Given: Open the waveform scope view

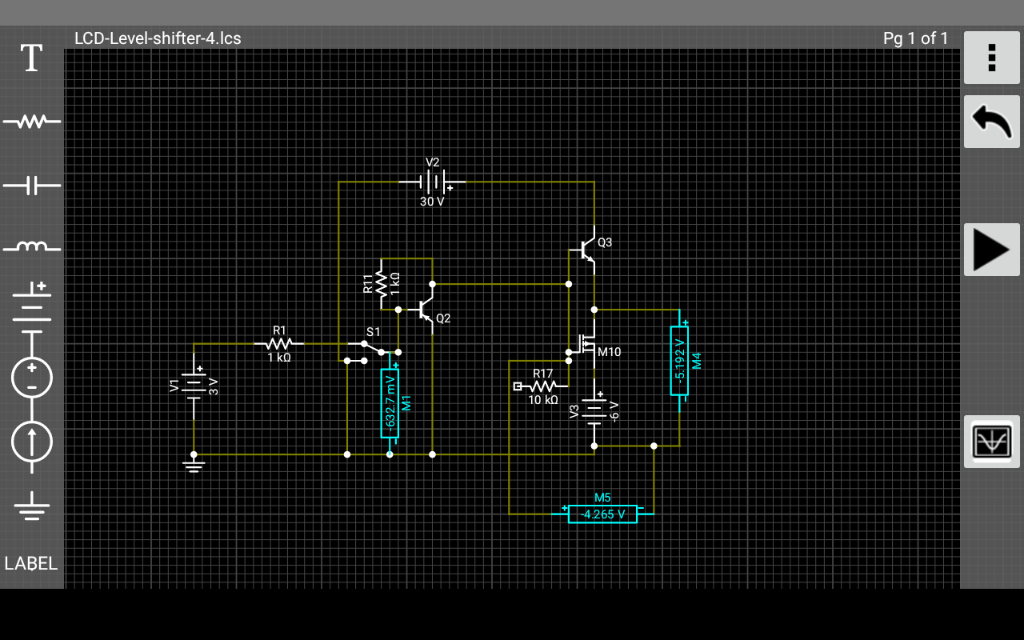Looking at the screenshot, I should click(x=991, y=441).
